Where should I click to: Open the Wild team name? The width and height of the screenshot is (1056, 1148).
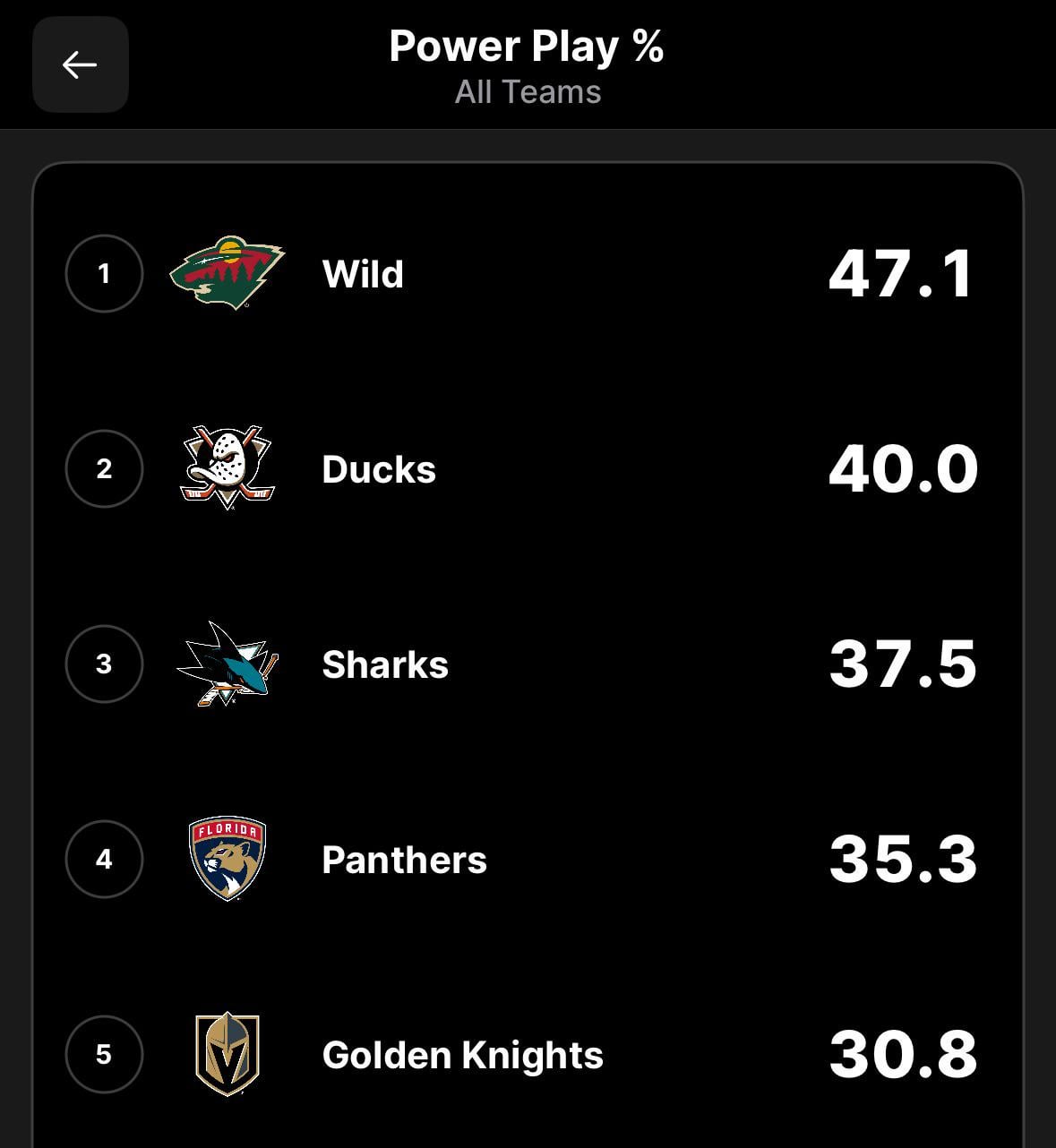click(363, 274)
